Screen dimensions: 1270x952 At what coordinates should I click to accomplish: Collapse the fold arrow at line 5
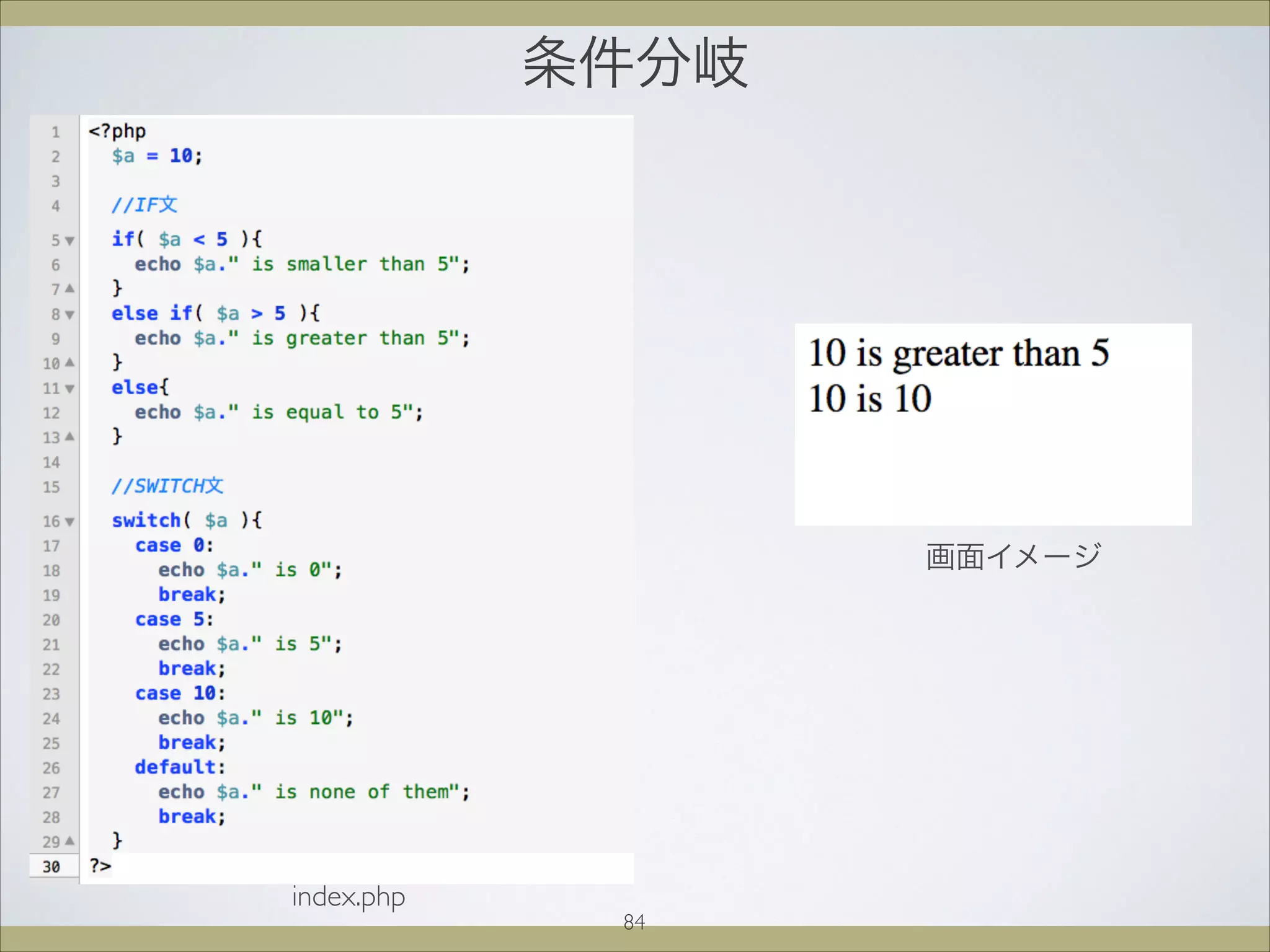coord(69,241)
